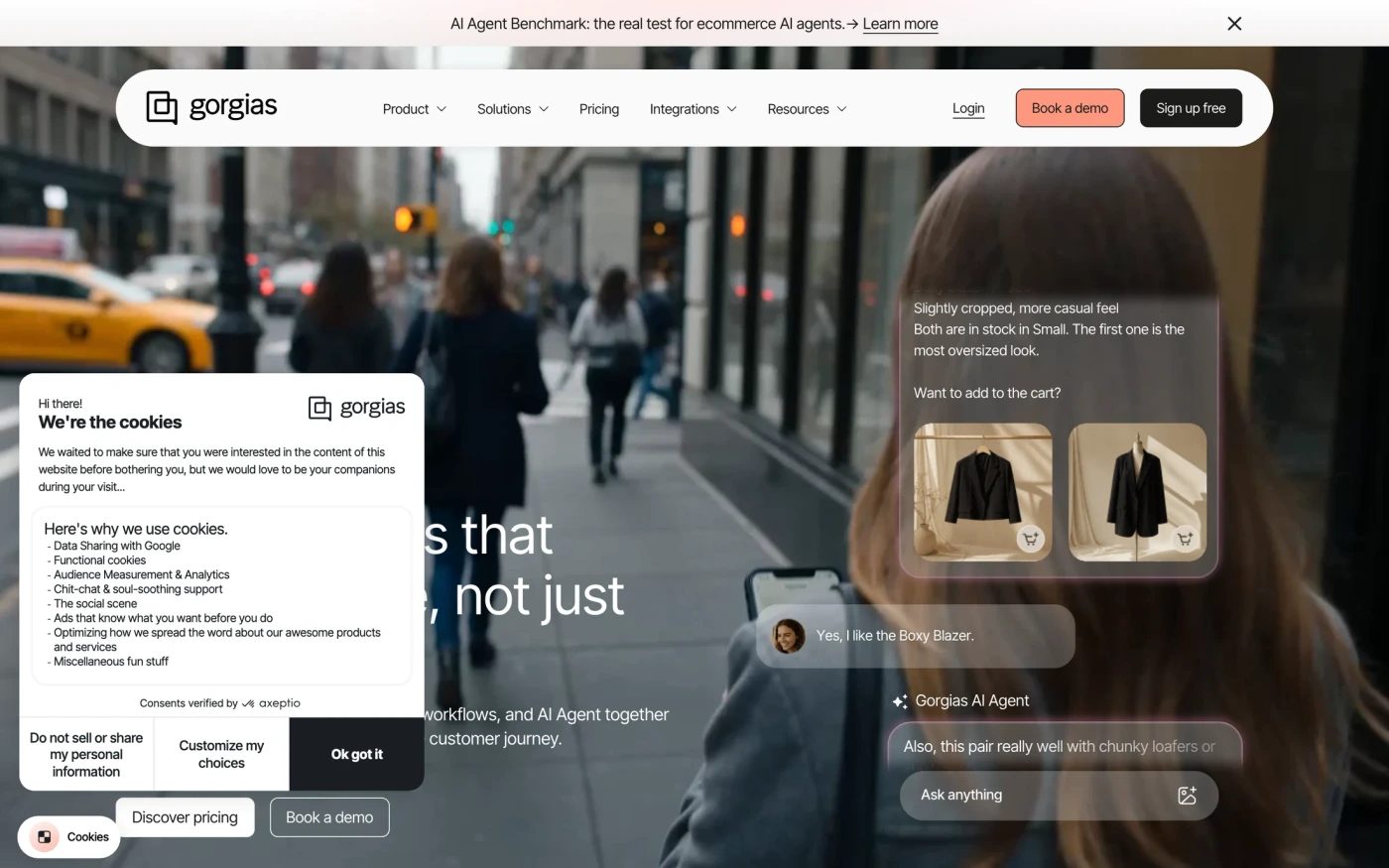This screenshot has height=868, width=1389.
Task: Open the left cropped blazer thumbnail
Action: [x=982, y=492]
